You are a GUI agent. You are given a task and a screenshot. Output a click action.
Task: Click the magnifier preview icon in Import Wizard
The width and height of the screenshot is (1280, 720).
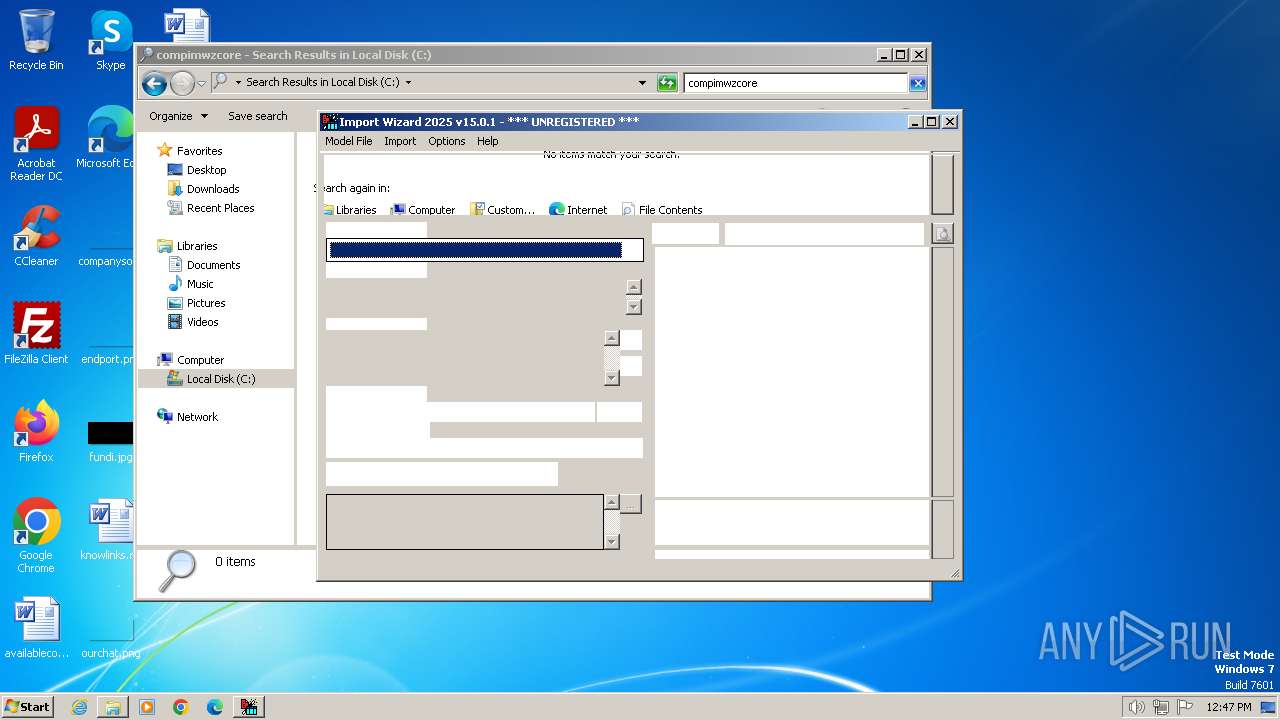click(942, 234)
